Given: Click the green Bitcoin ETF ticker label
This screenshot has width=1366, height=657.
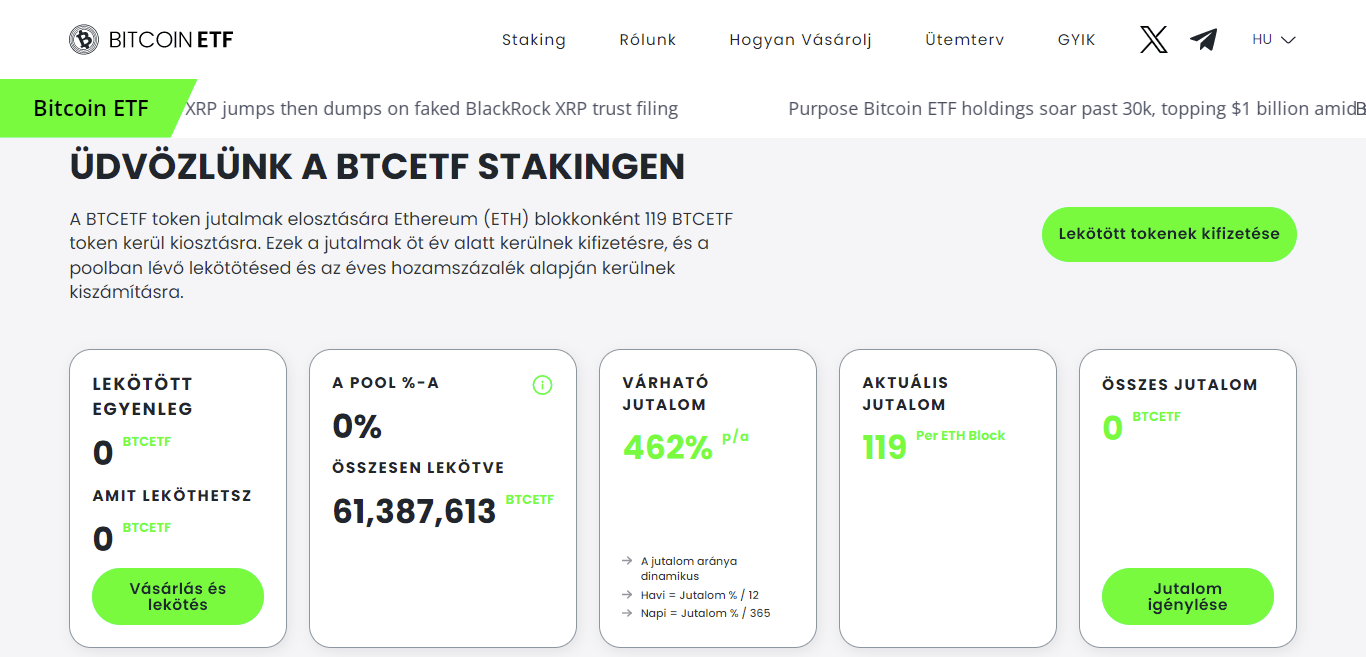Looking at the screenshot, I should (91, 108).
